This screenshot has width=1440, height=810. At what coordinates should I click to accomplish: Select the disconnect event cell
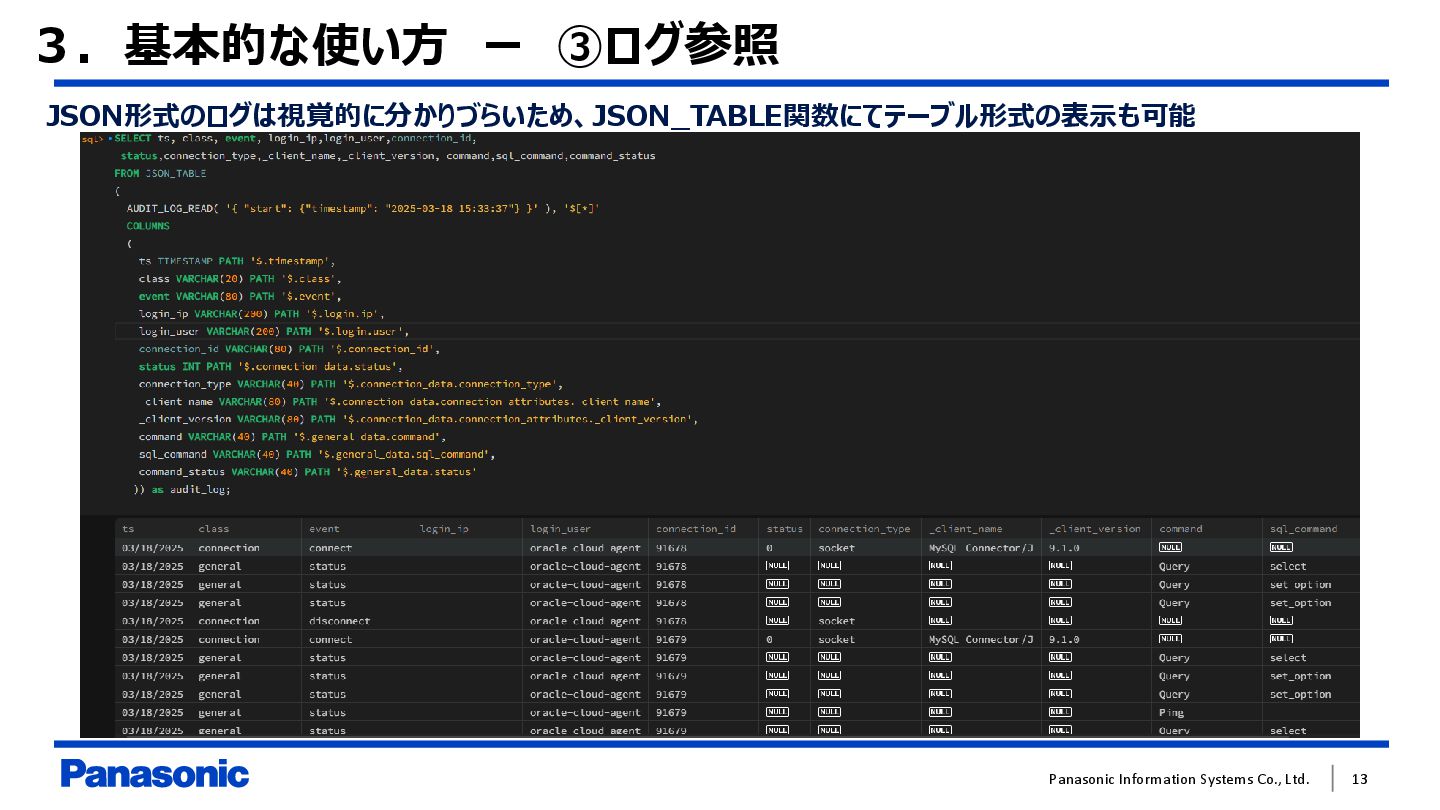click(x=339, y=621)
